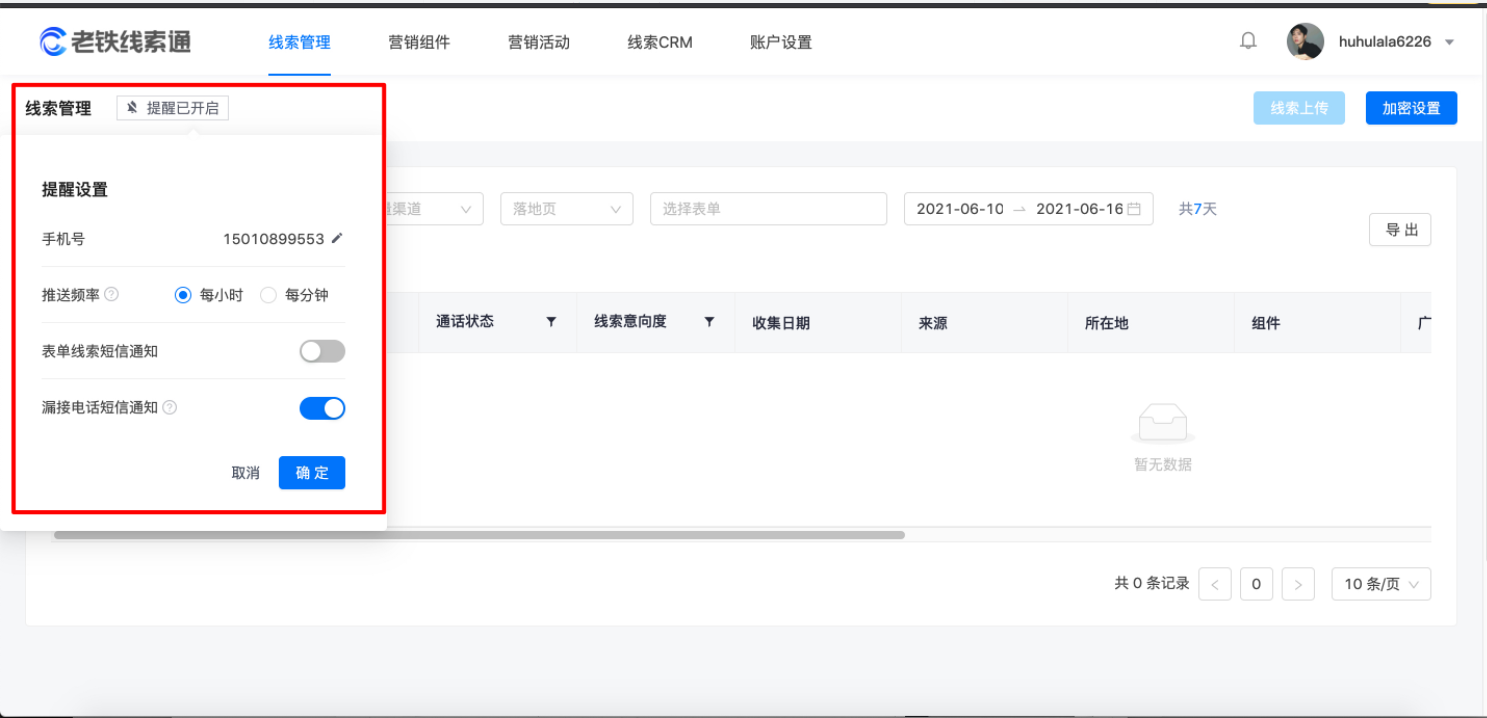This screenshot has height=718, width=1487.
Task: Click the 导出 export button
Action: coord(1400,229)
